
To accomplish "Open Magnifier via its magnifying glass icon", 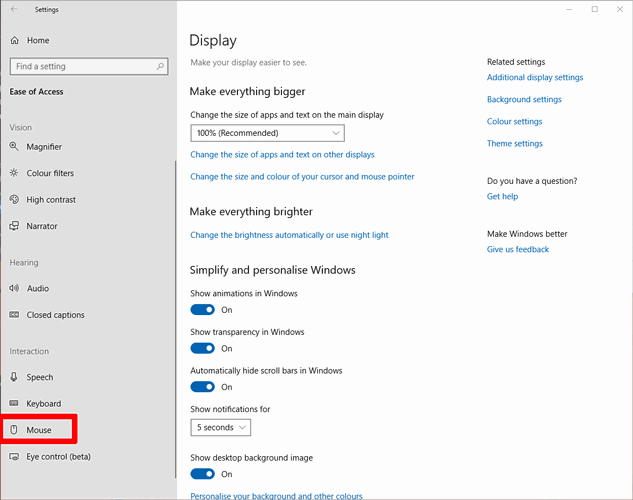I will pos(14,146).
